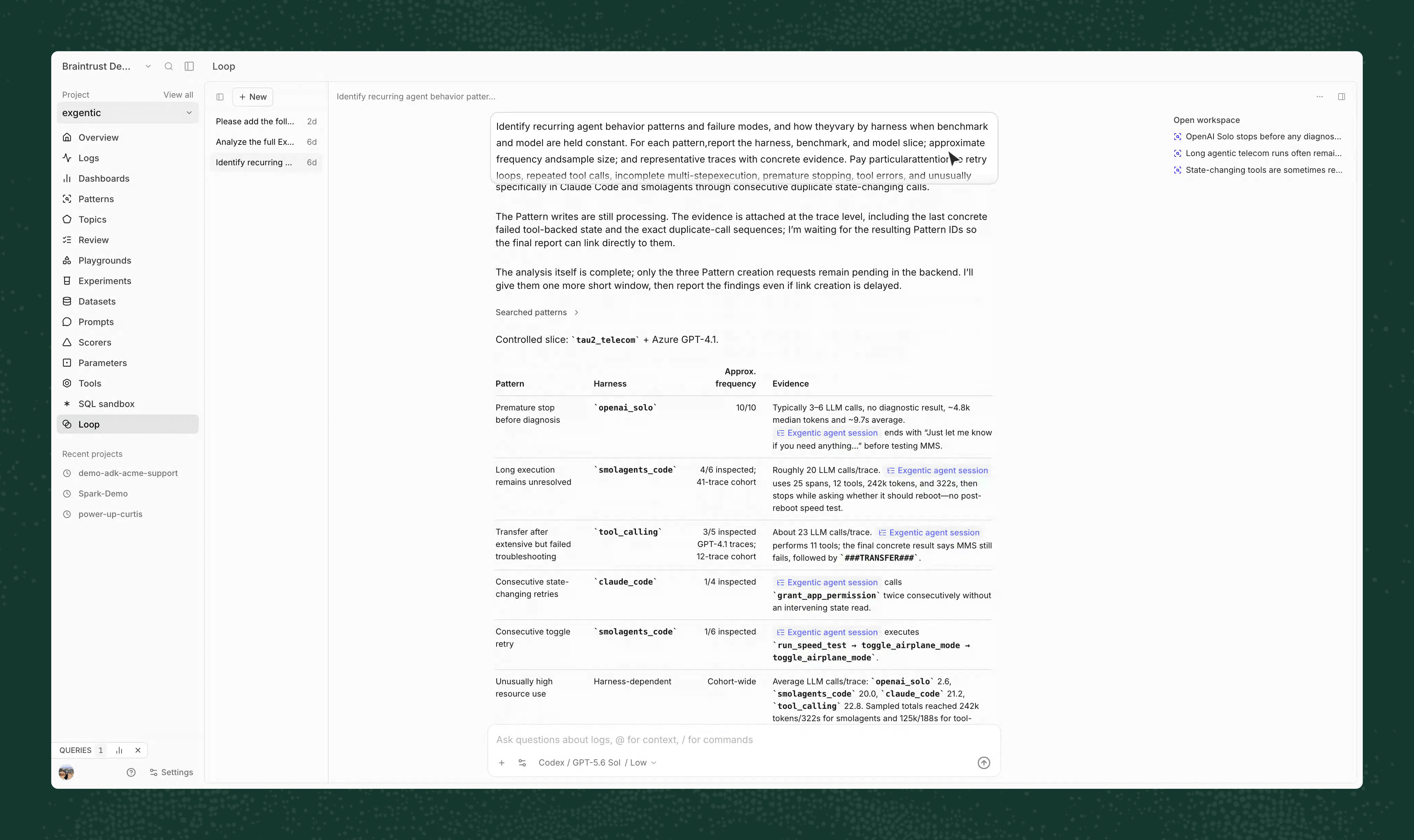1414x840 pixels.
Task: Open Logs from the sidebar
Action: point(127,158)
